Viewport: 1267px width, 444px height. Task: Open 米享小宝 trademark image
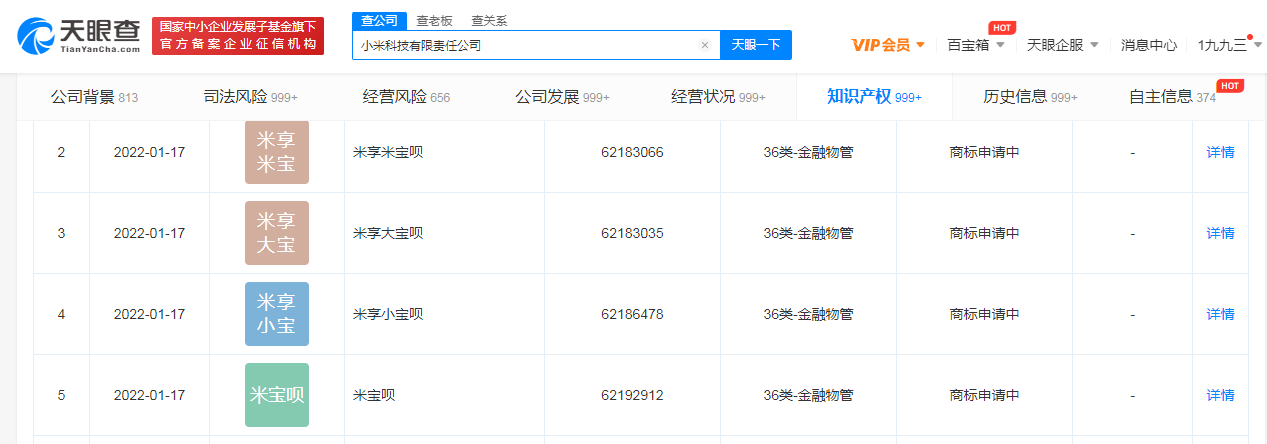point(277,314)
